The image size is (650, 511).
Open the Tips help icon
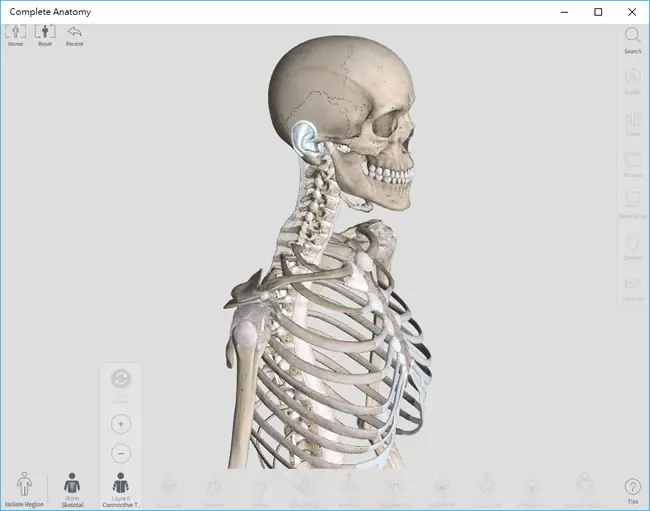point(633,491)
